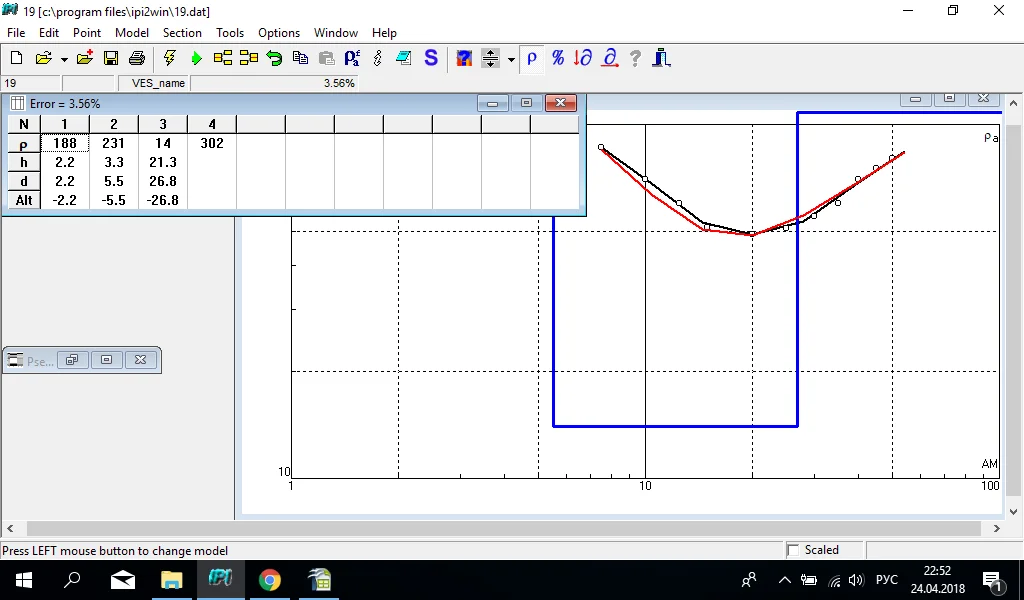
Task: Click the percent sign toolbar icon
Action: [558, 59]
